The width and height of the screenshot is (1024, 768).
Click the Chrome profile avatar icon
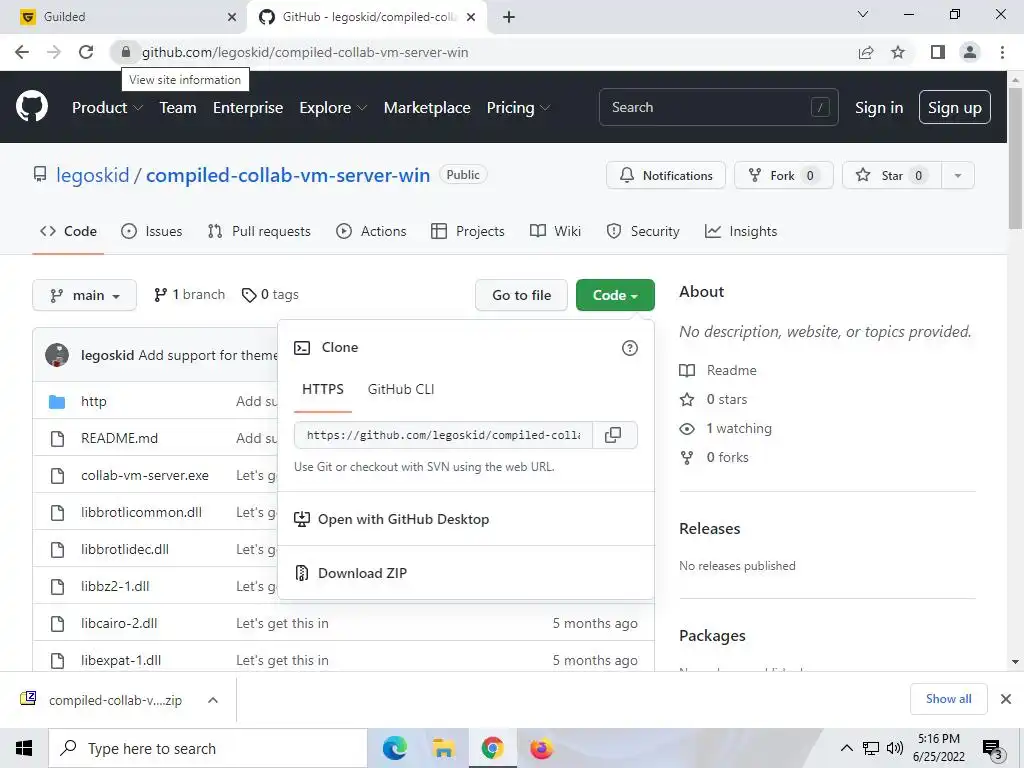point(970,52)
